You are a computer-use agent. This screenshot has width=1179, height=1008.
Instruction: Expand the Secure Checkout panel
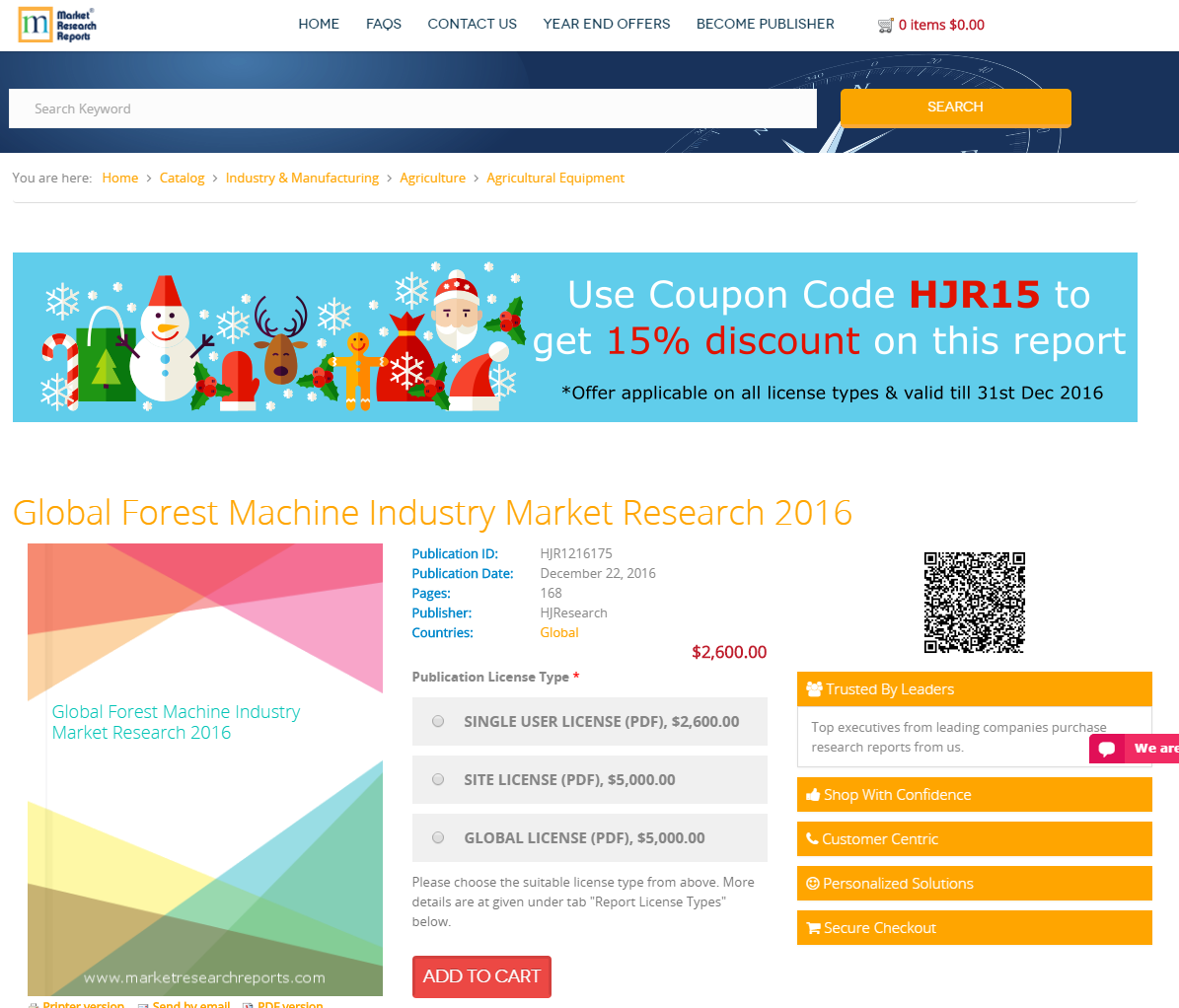[974, 927]
